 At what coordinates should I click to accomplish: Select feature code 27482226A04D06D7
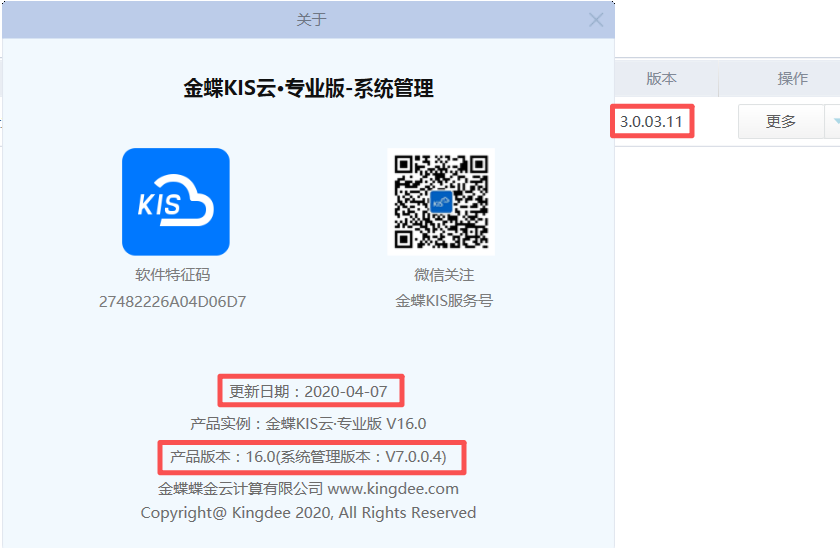pos(173,301)
